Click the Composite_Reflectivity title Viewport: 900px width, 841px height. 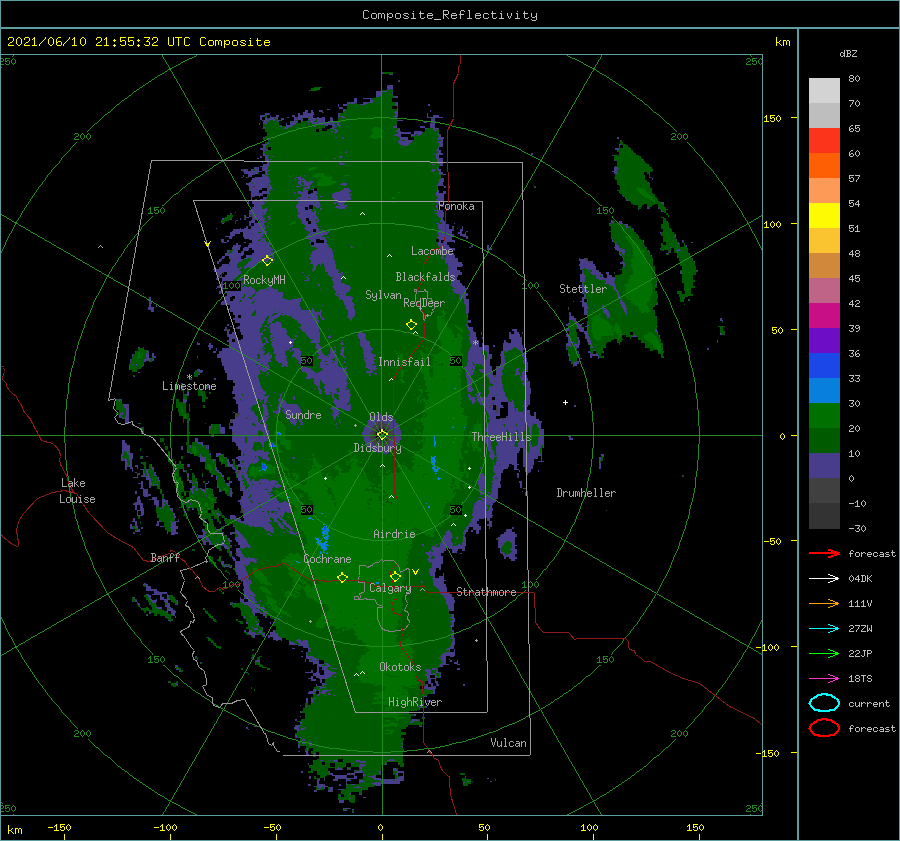(x=450, y=15)
